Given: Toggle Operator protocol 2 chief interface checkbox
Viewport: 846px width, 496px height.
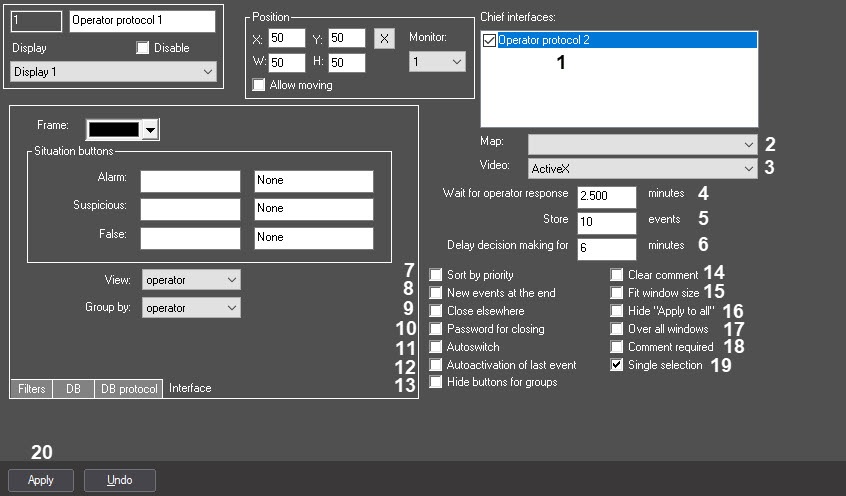Looking at the screenshot, I should tap(489, 40).
